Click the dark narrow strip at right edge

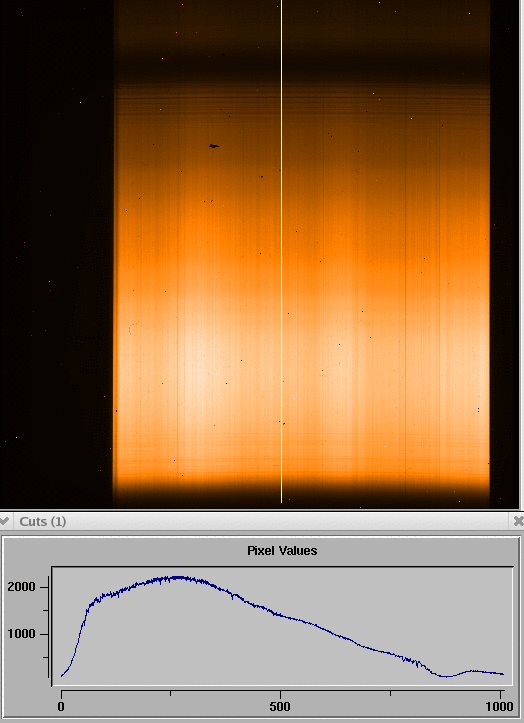coord(505,254)
